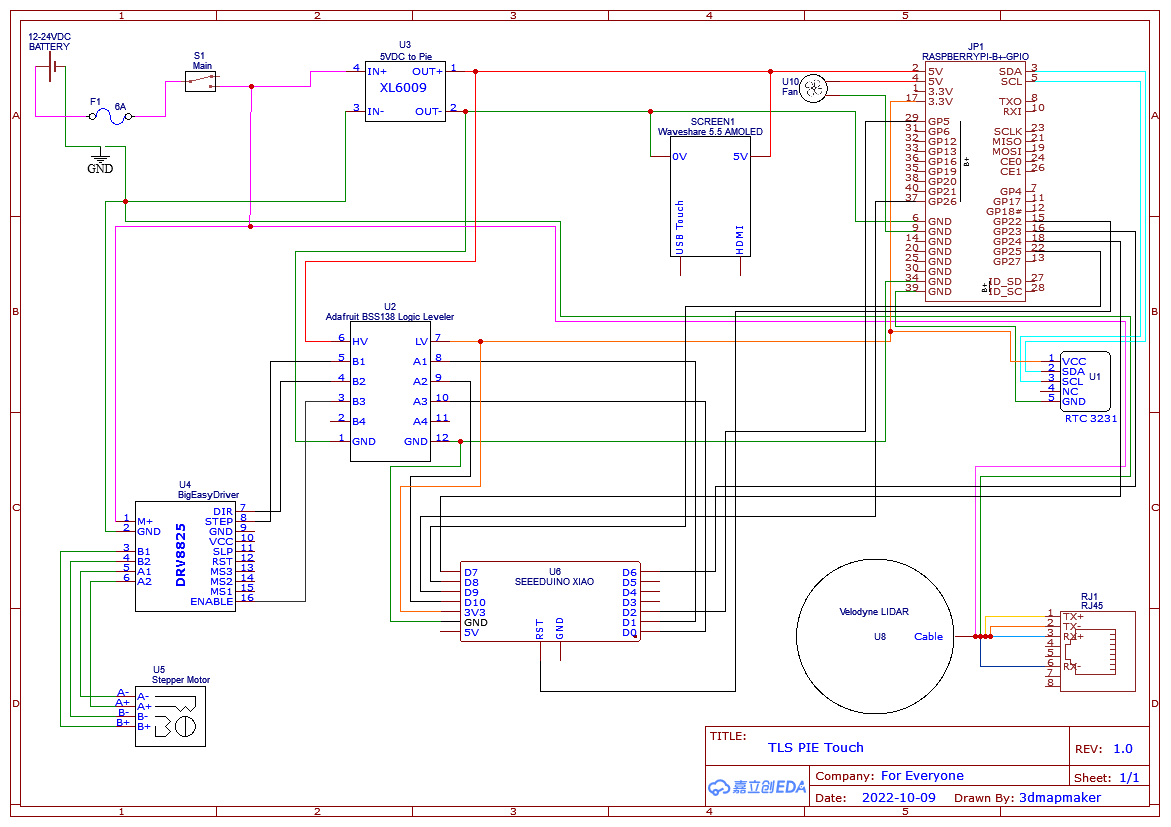
Task: Click the STEP pin on BigEasyDriver
Action: tap(219, 521)
